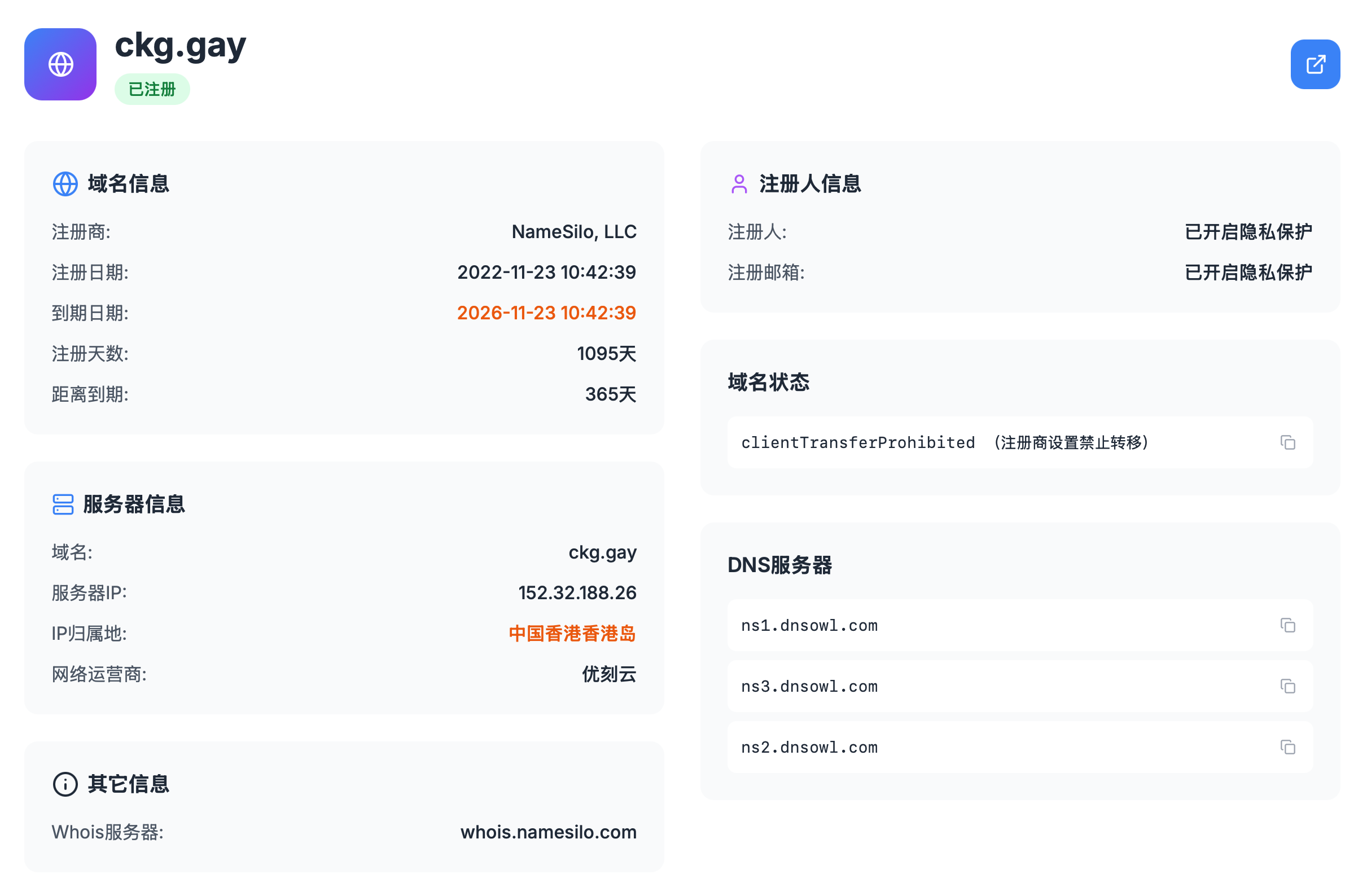The height and width of the screenshot is (896, 1367).
Task: Click the NameSilo, LLC registrar value
Action: [574, 231]
